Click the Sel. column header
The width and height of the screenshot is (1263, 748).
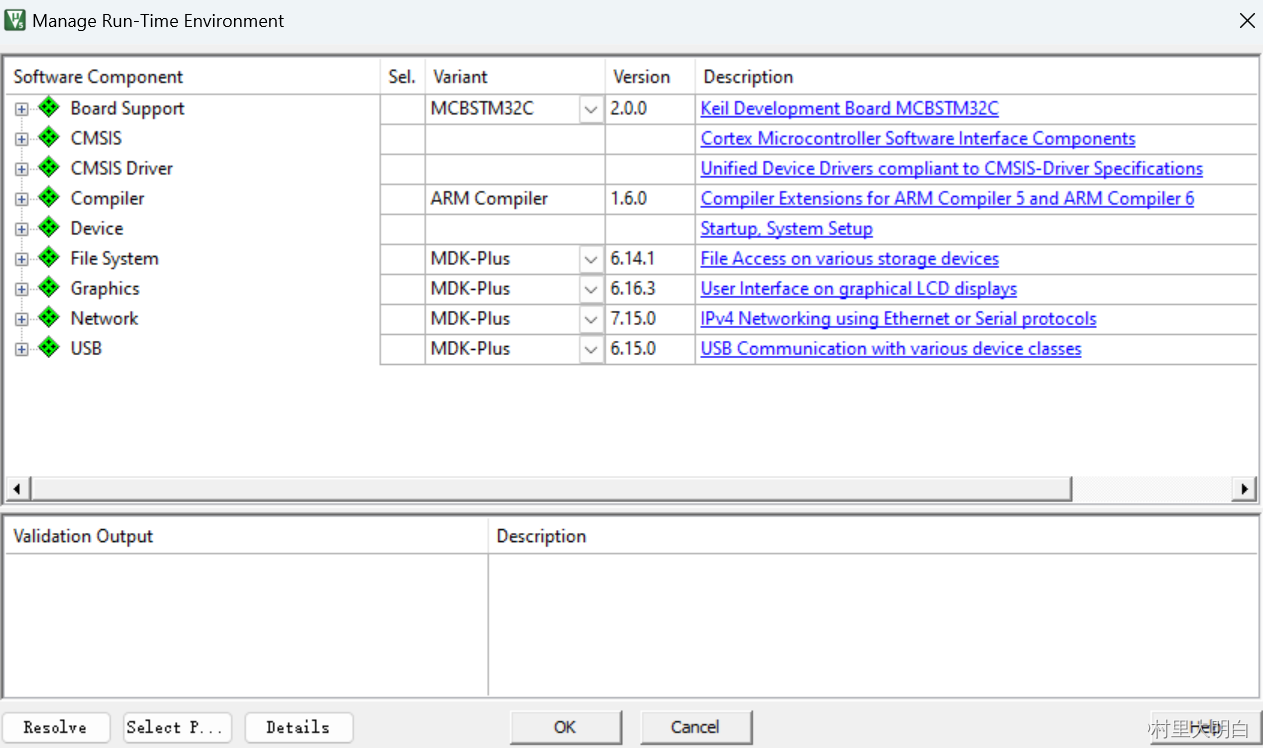pyautogui.click(x=402, y=77)
